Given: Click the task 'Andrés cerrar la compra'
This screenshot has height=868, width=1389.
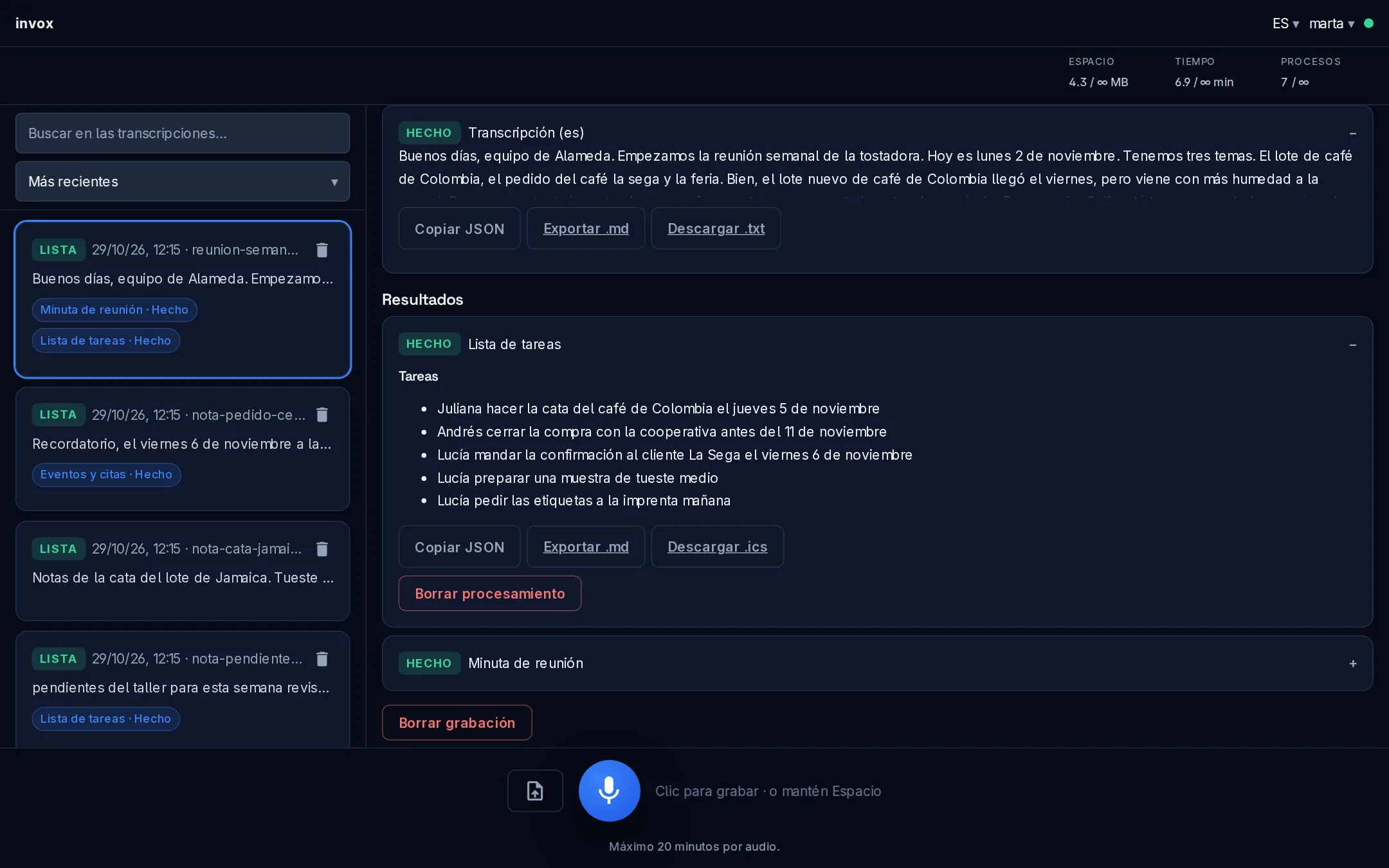Looking at the screenshot, I should [x=662, y=432].
